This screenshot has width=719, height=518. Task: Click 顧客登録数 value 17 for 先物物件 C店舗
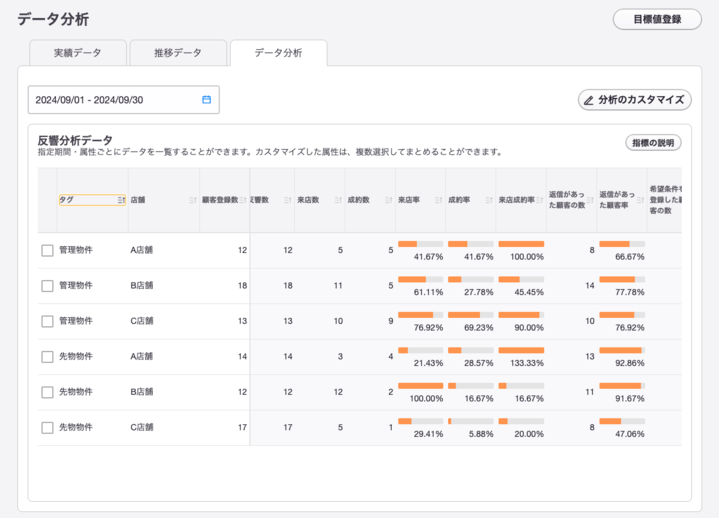[243, 427]
